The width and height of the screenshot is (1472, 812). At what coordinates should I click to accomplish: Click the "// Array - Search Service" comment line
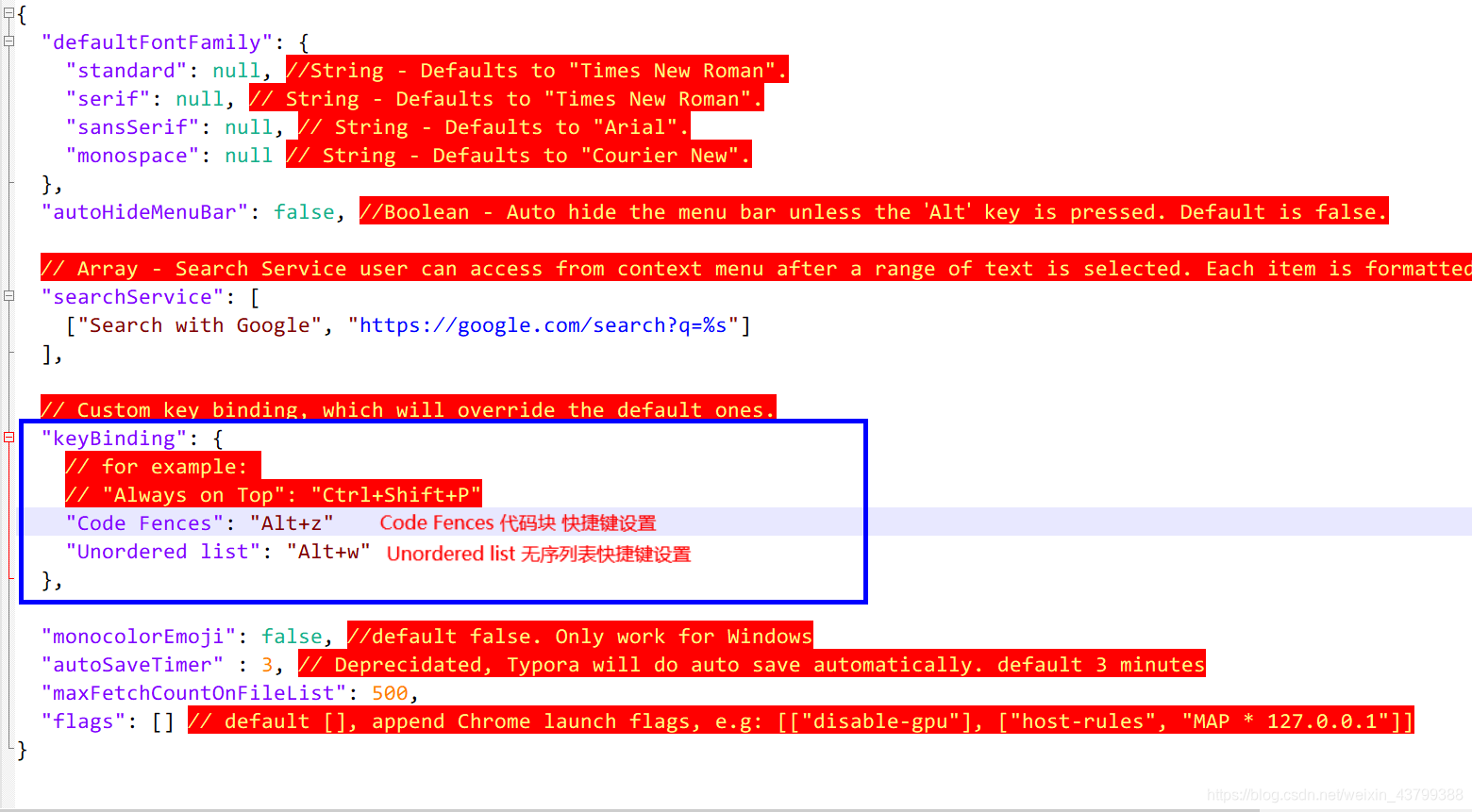[756, 268]
